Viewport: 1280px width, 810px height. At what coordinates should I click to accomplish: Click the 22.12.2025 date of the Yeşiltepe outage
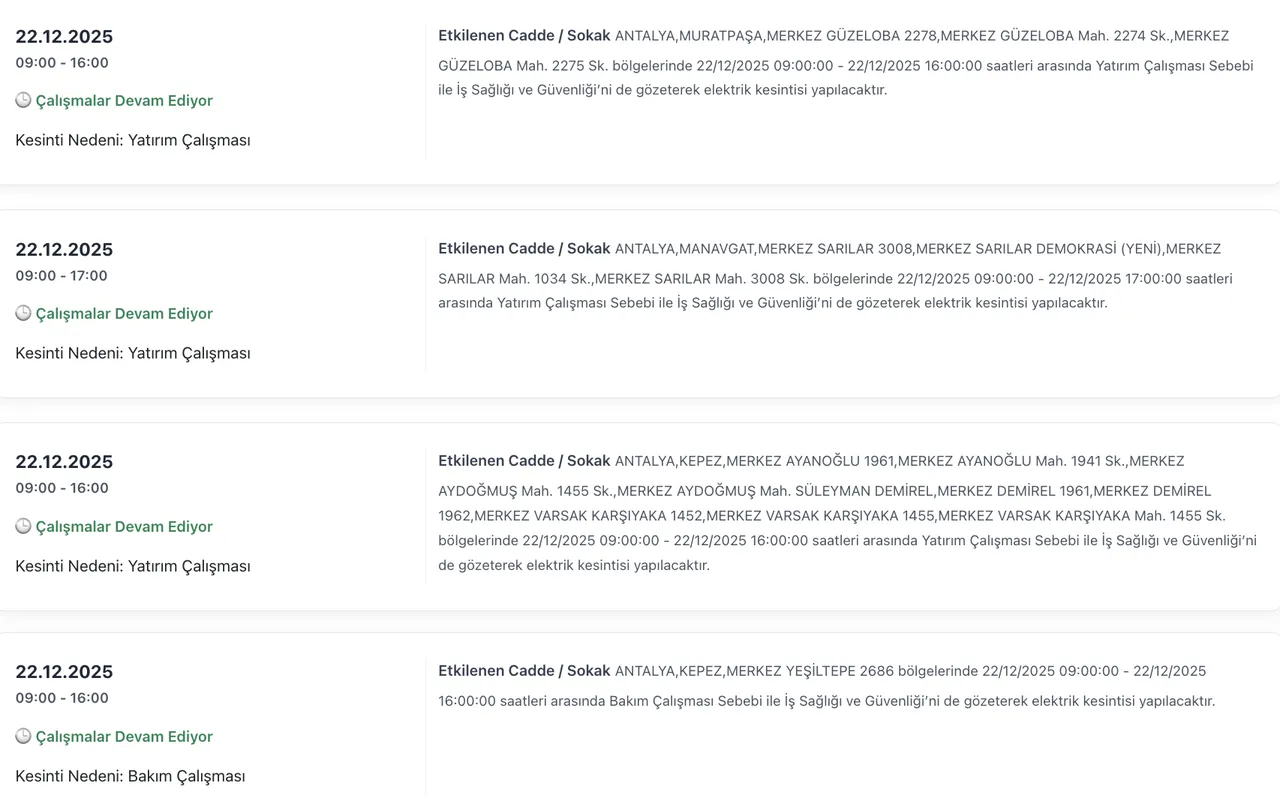click(64, 671)
